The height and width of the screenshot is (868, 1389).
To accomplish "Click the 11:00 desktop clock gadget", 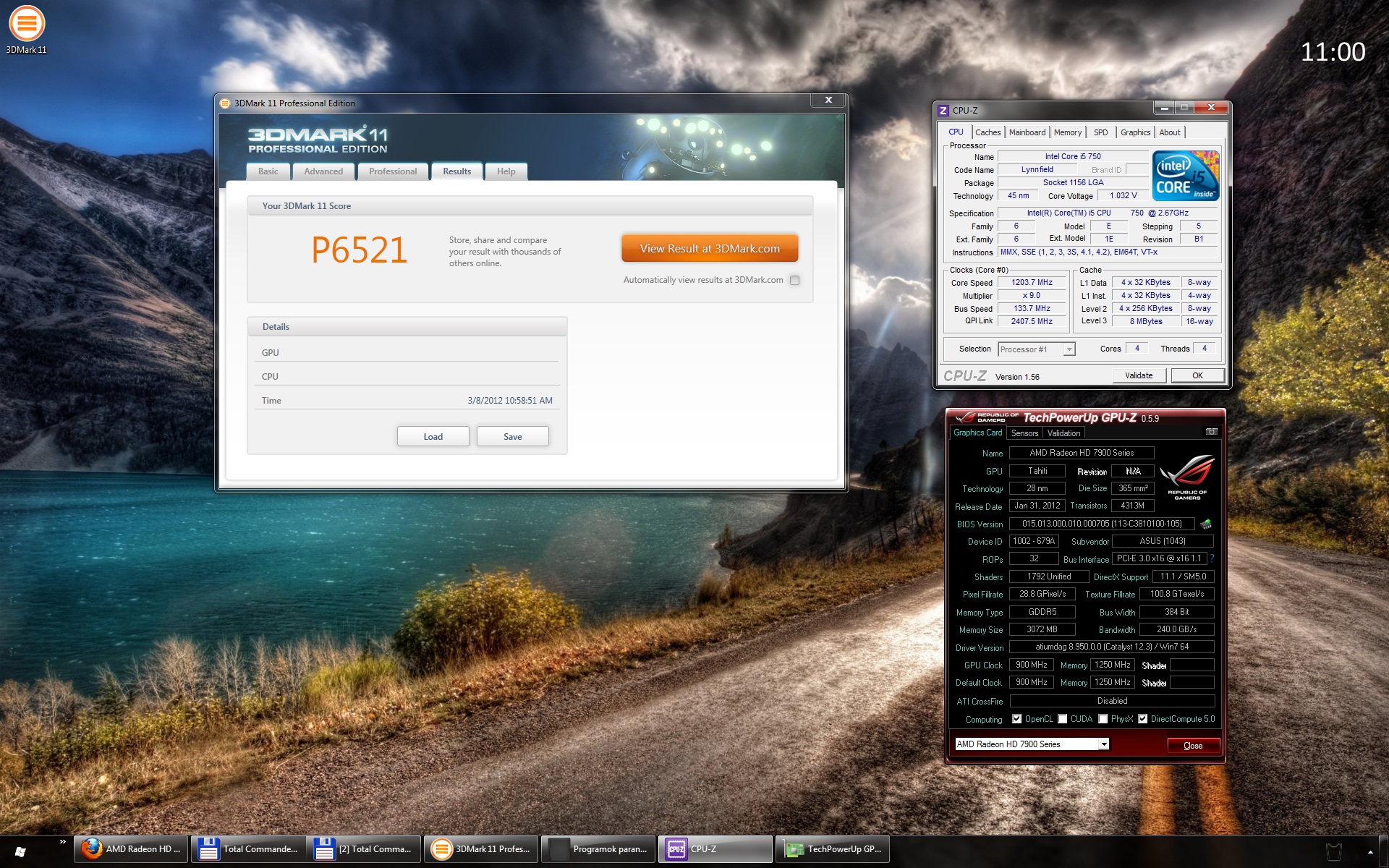I will point(1333,51).
